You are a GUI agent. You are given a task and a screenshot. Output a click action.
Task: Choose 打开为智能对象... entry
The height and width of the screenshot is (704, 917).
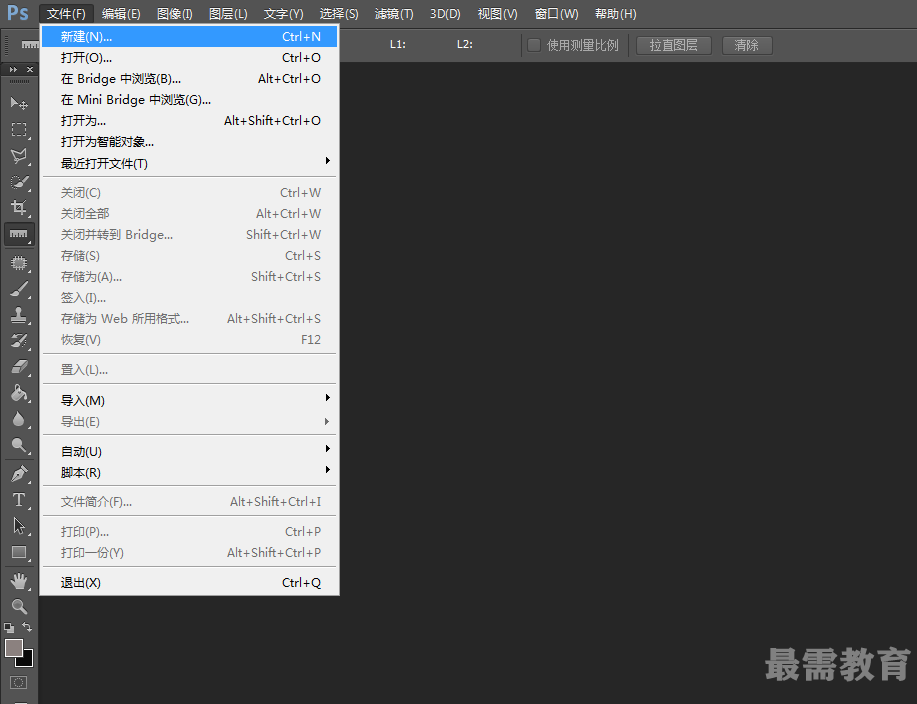coord(189,142)
